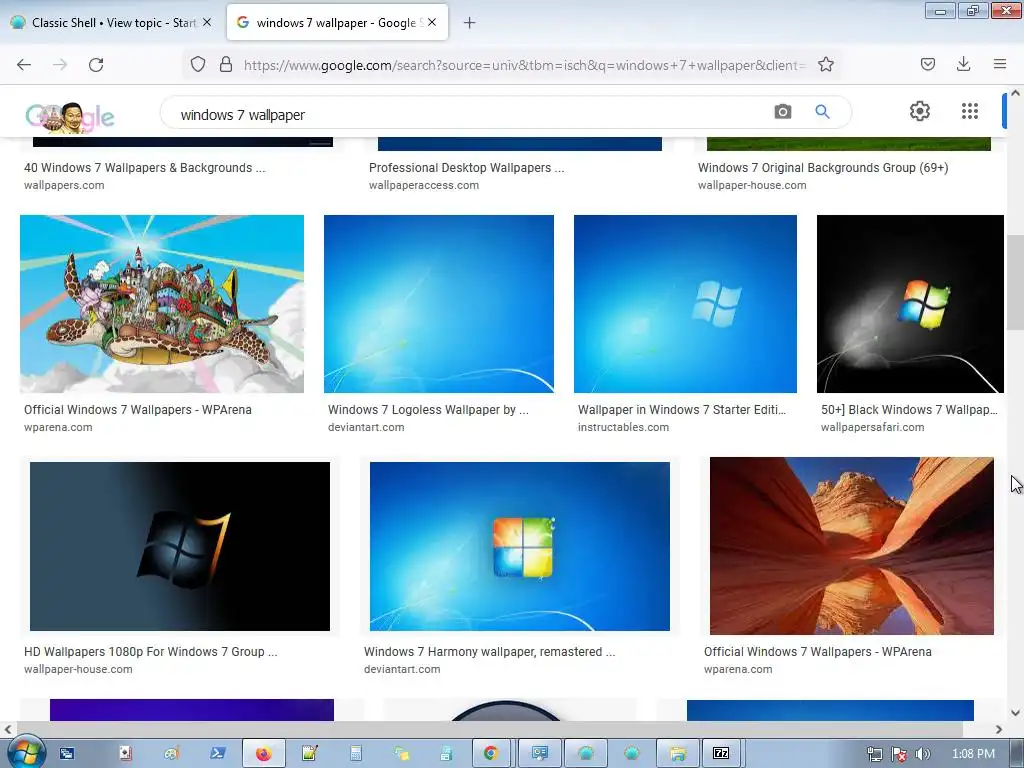Open 'HD Wallpapers 1080p For Windows 7 Group' link
1024x768 pixels.
click(151, 652)
